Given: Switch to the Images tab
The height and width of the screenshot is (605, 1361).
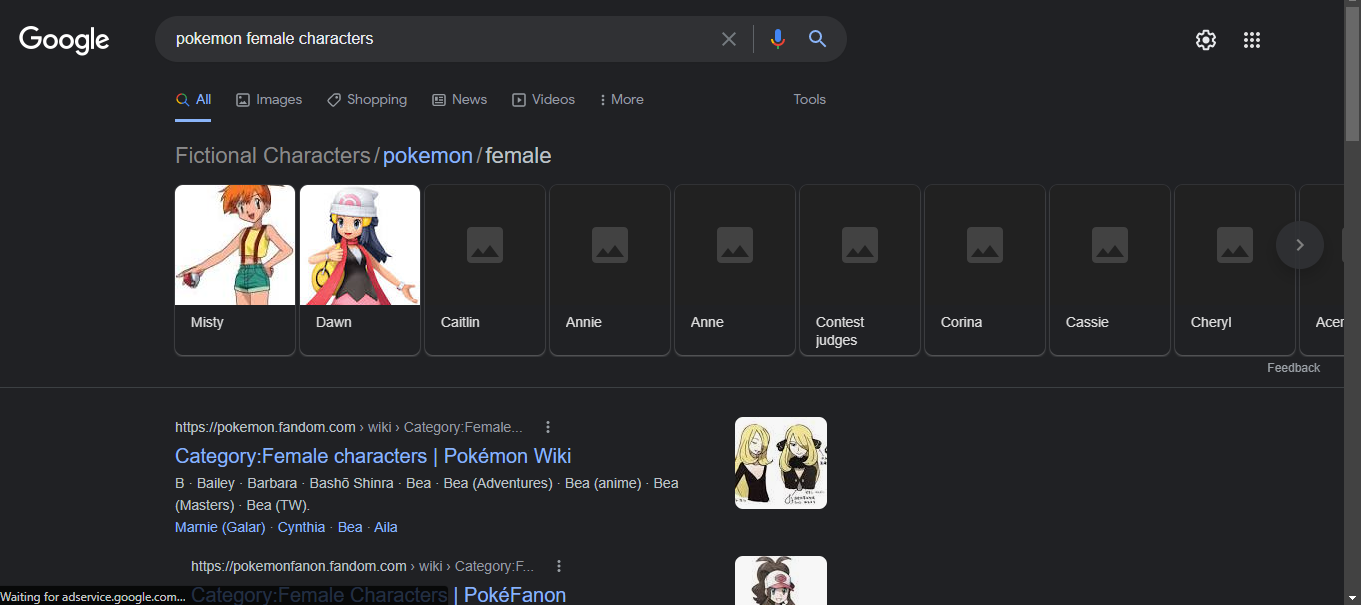Looking at the screenshot, I should coord(269,99).
